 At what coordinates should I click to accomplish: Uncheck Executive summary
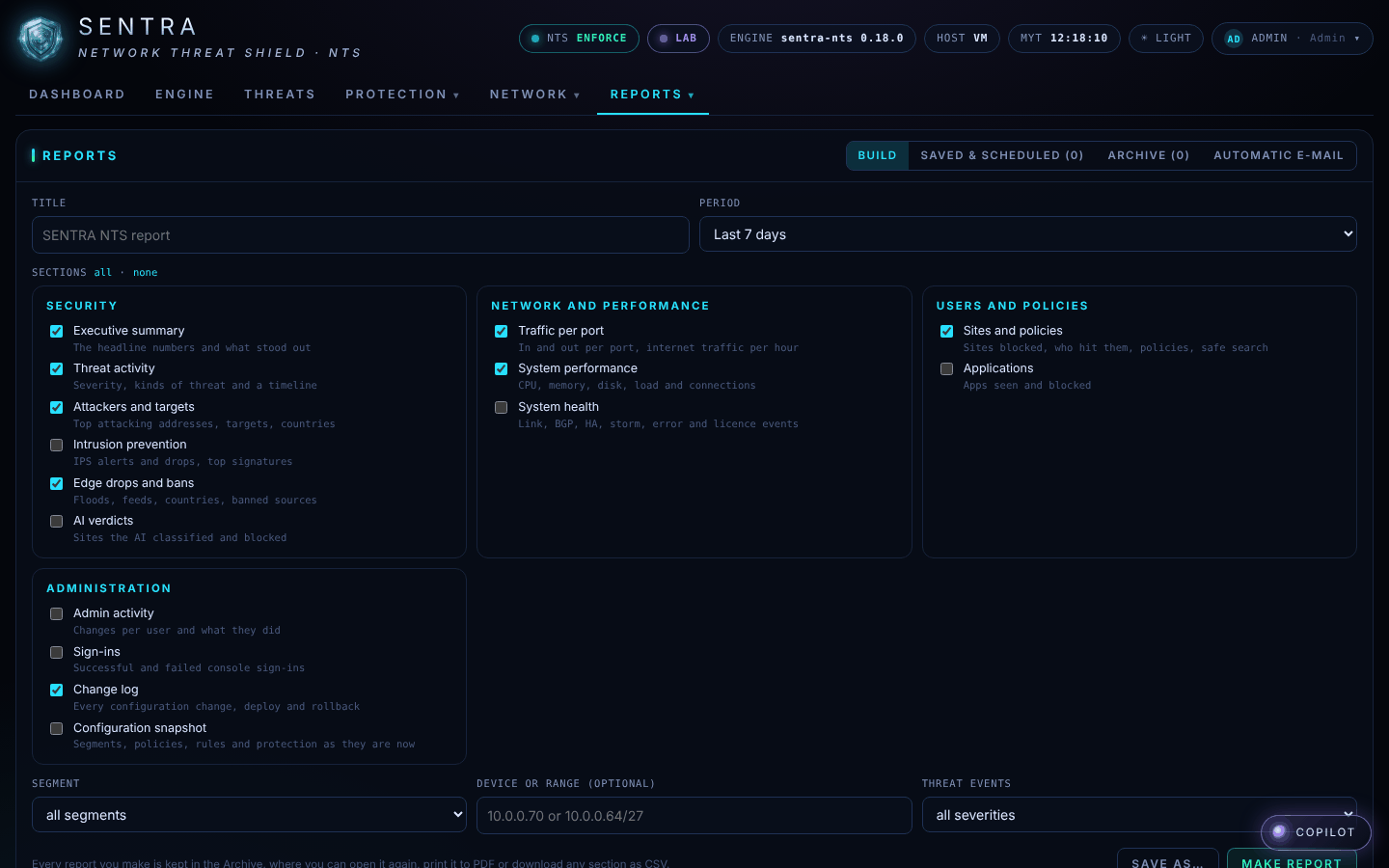pos(57,331)
